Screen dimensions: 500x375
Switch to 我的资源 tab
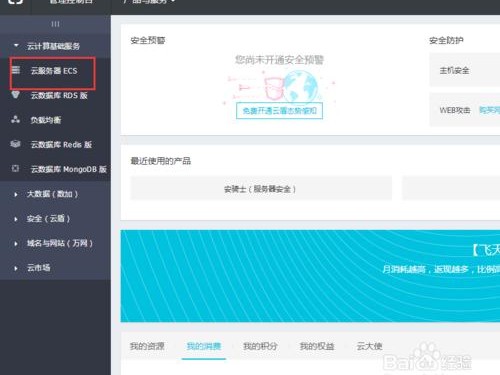(x=147, y=346)
